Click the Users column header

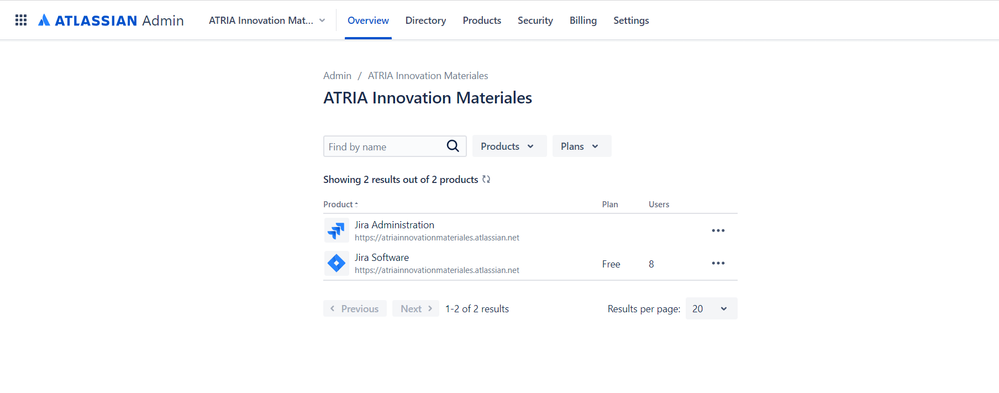[x=659, y=204]
